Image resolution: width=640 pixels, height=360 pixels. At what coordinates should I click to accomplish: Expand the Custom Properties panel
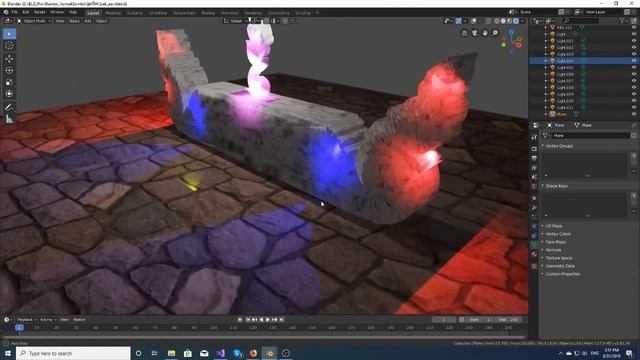pos(562,274)
